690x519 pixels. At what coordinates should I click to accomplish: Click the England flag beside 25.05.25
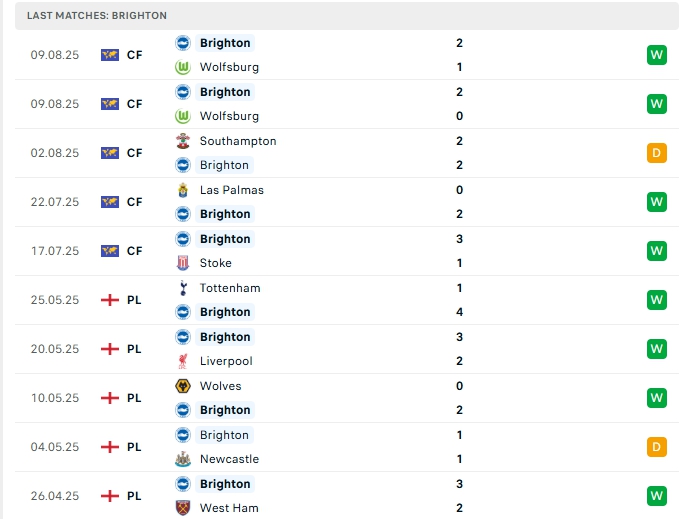click(x=110, y=300)
